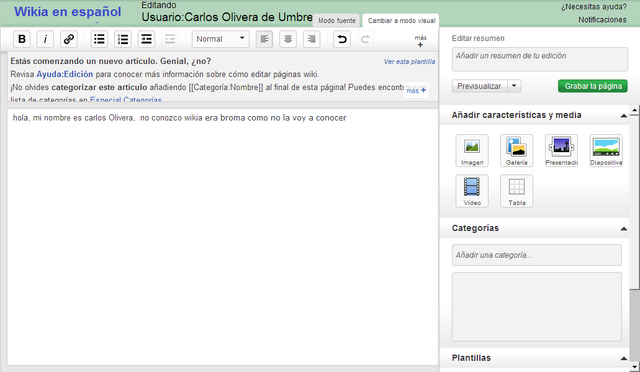Open the Ayuda:Edición help link
Viewport: 640px width, 372px height.
[65, 74]
